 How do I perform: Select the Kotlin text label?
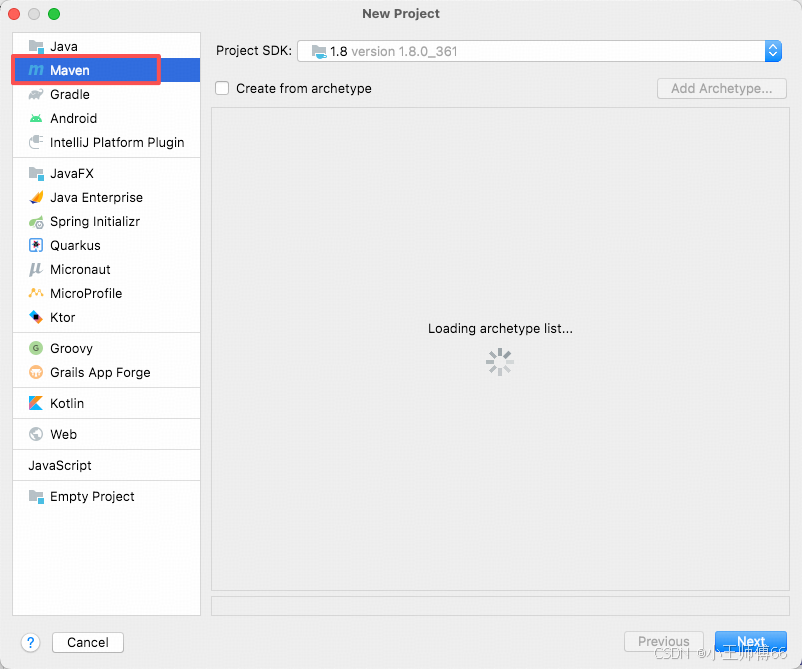click(67, 403)
